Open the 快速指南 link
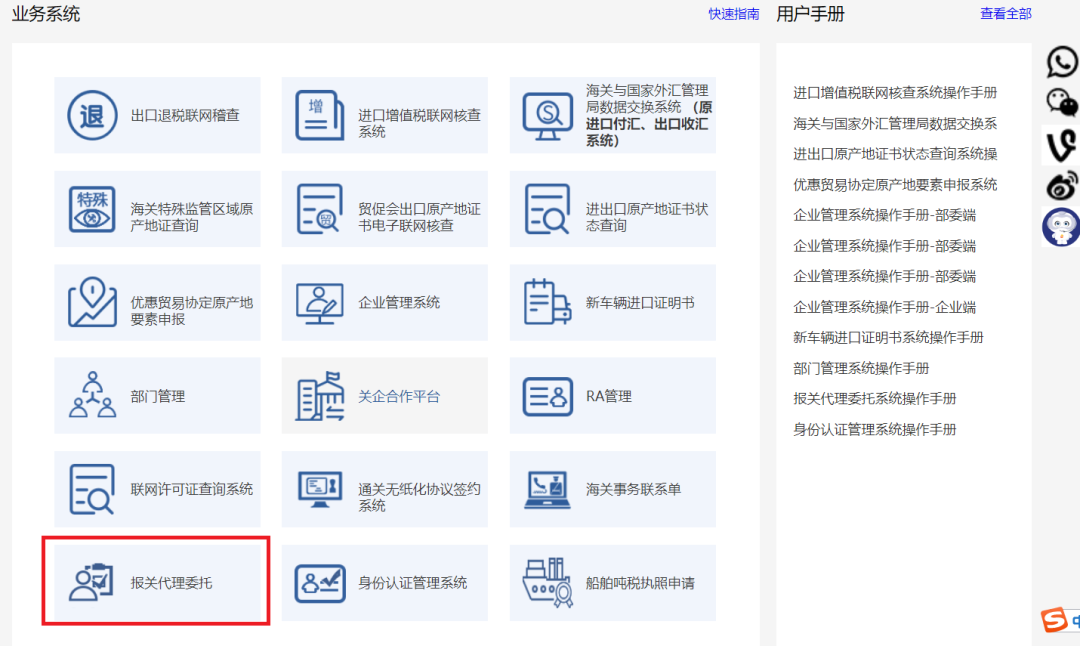 coord(734,14)
